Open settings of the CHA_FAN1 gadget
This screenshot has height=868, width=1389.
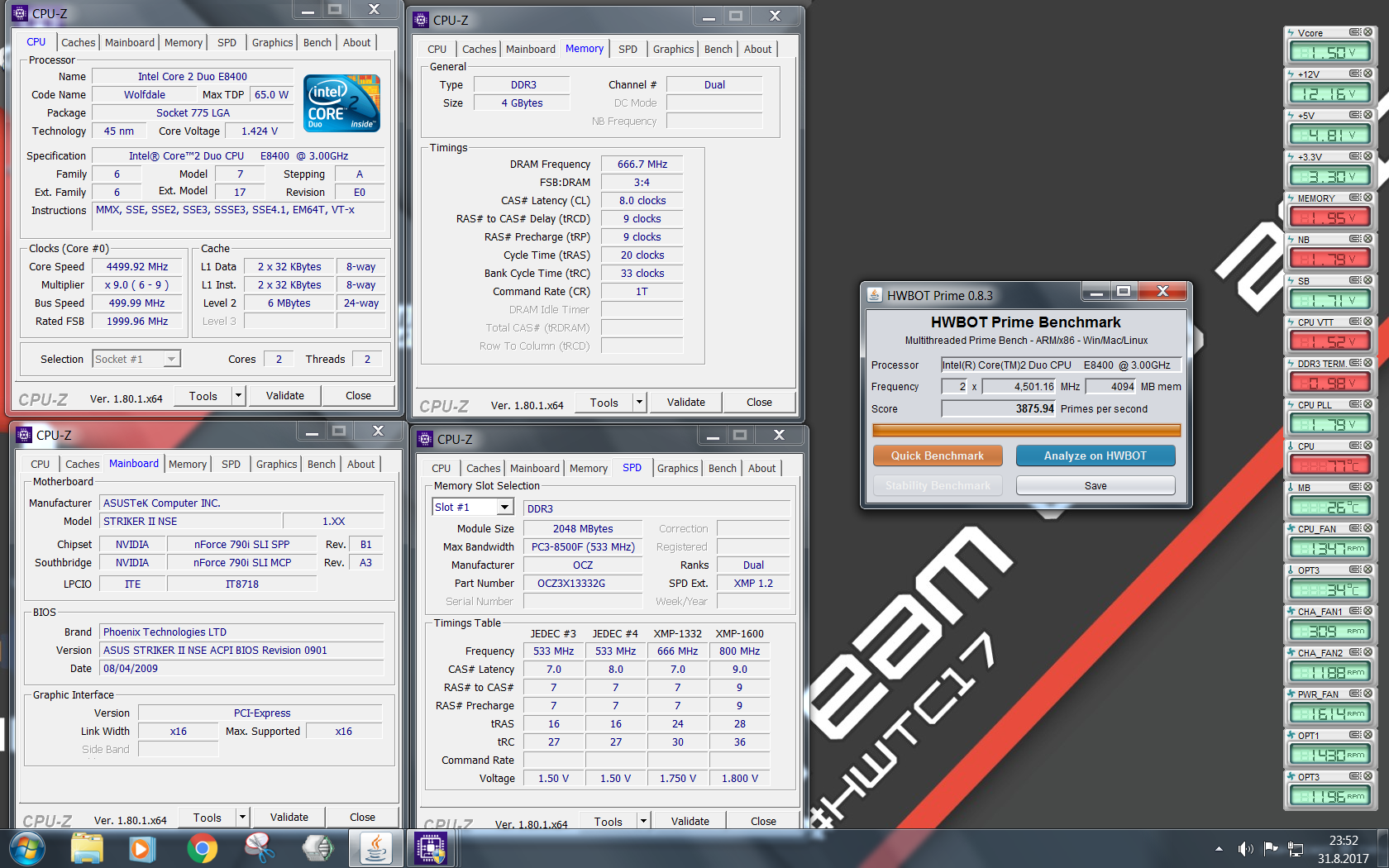click(1354, 611)
